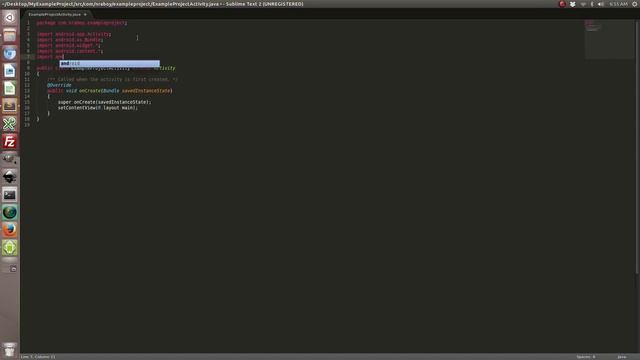Open the Spaces indentation setting in status bar
The height and width of the screenshot is (360, 640).
[x=586, y=357]
